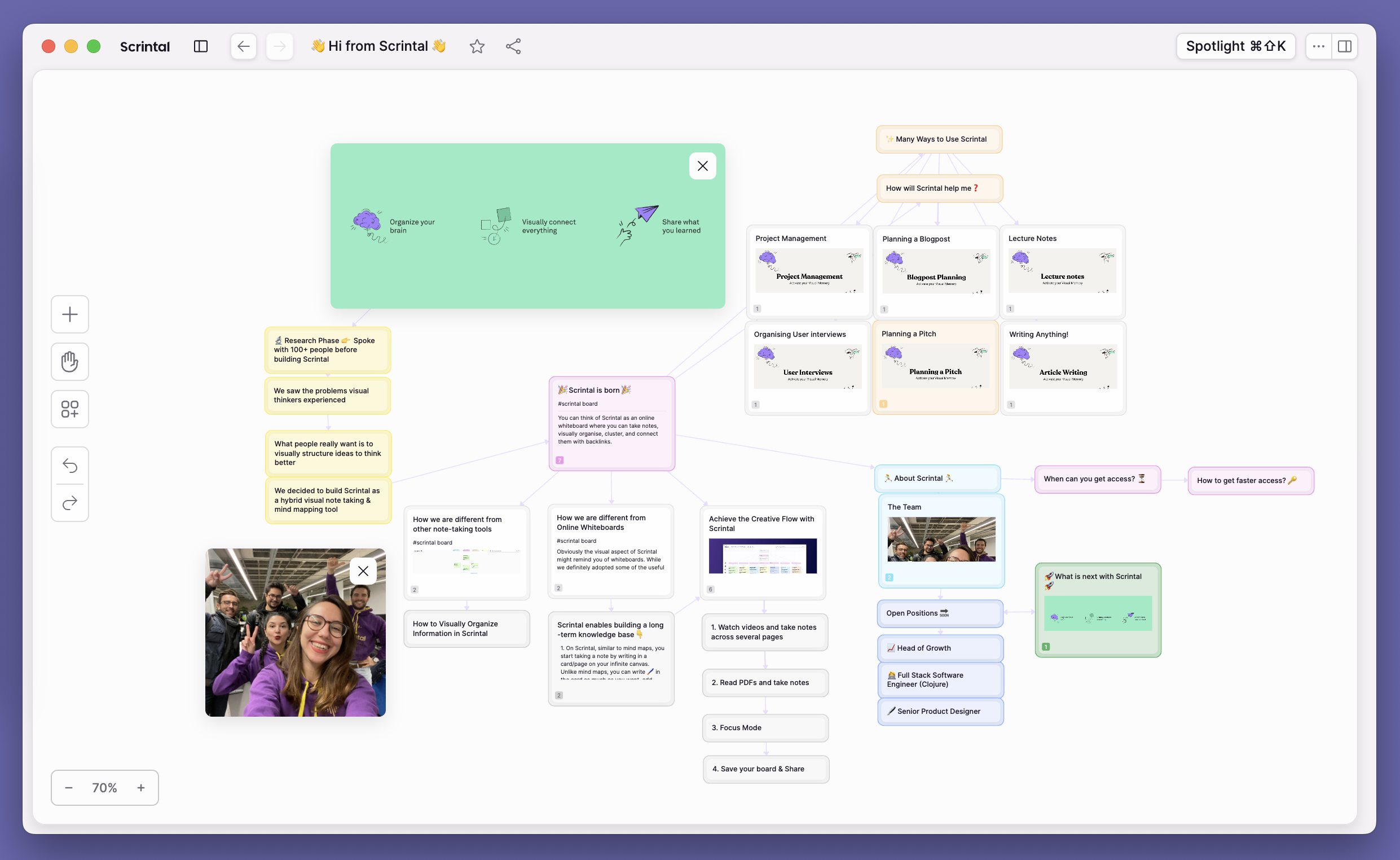Click the 'Planning a Pitch' board thumbnail
This screenshot has width=1400, height=860.
pos(935,367)
